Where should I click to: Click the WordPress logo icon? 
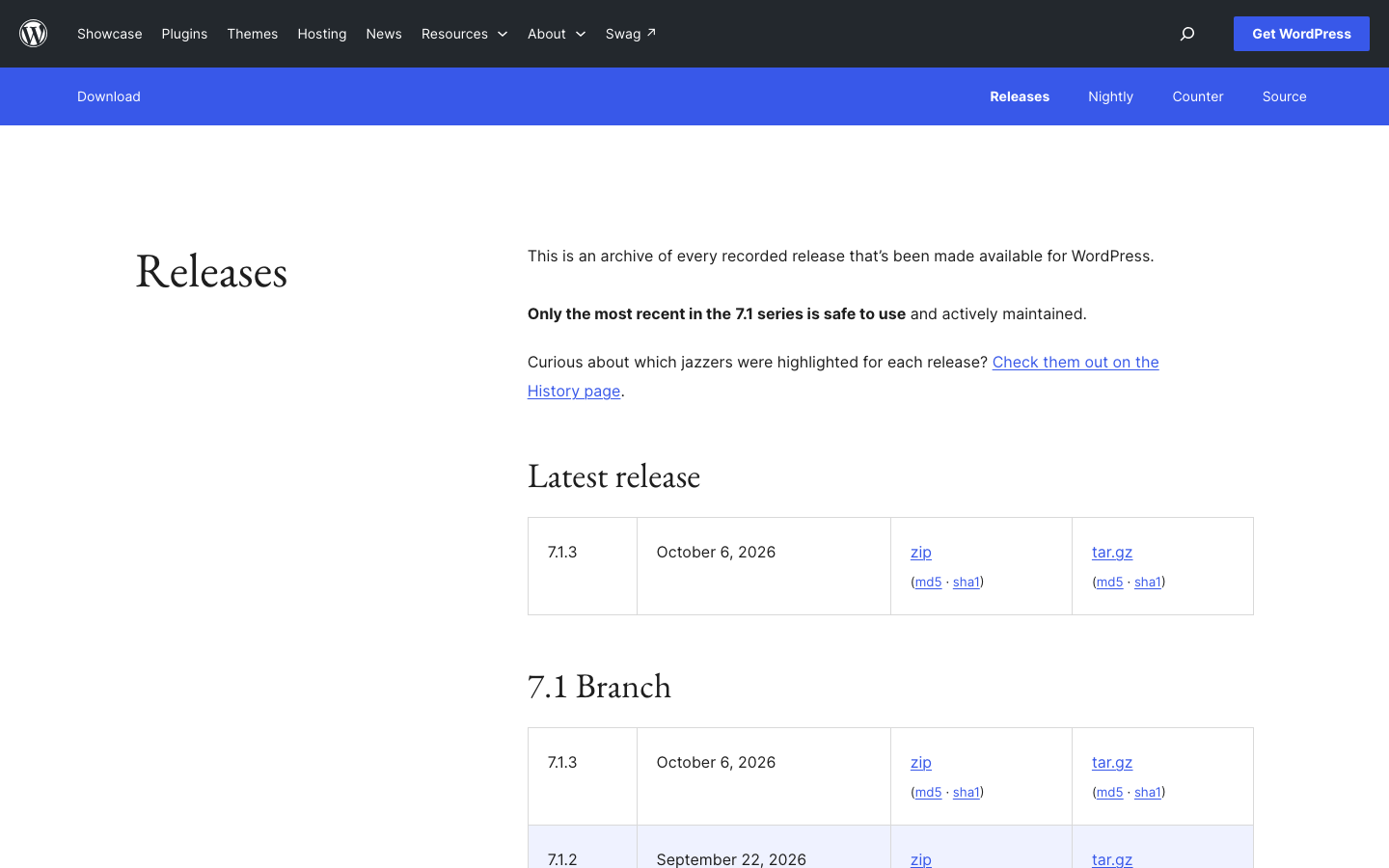coord(34,34)
